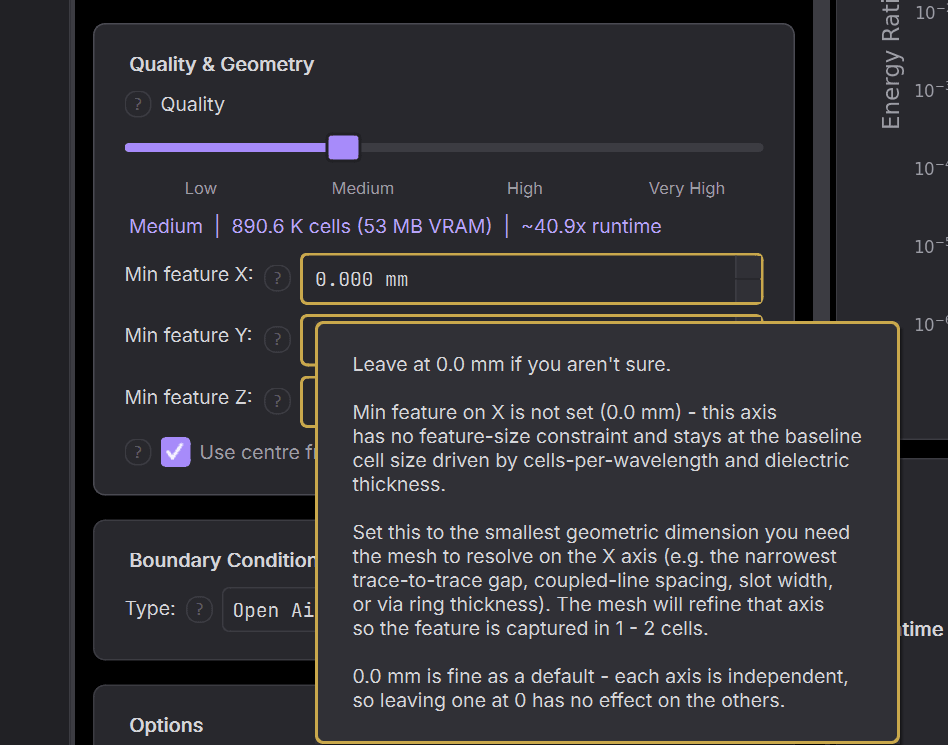Open help icon for Boundary Type
Viewport: 948px width, 745px height.
[200, 610]
